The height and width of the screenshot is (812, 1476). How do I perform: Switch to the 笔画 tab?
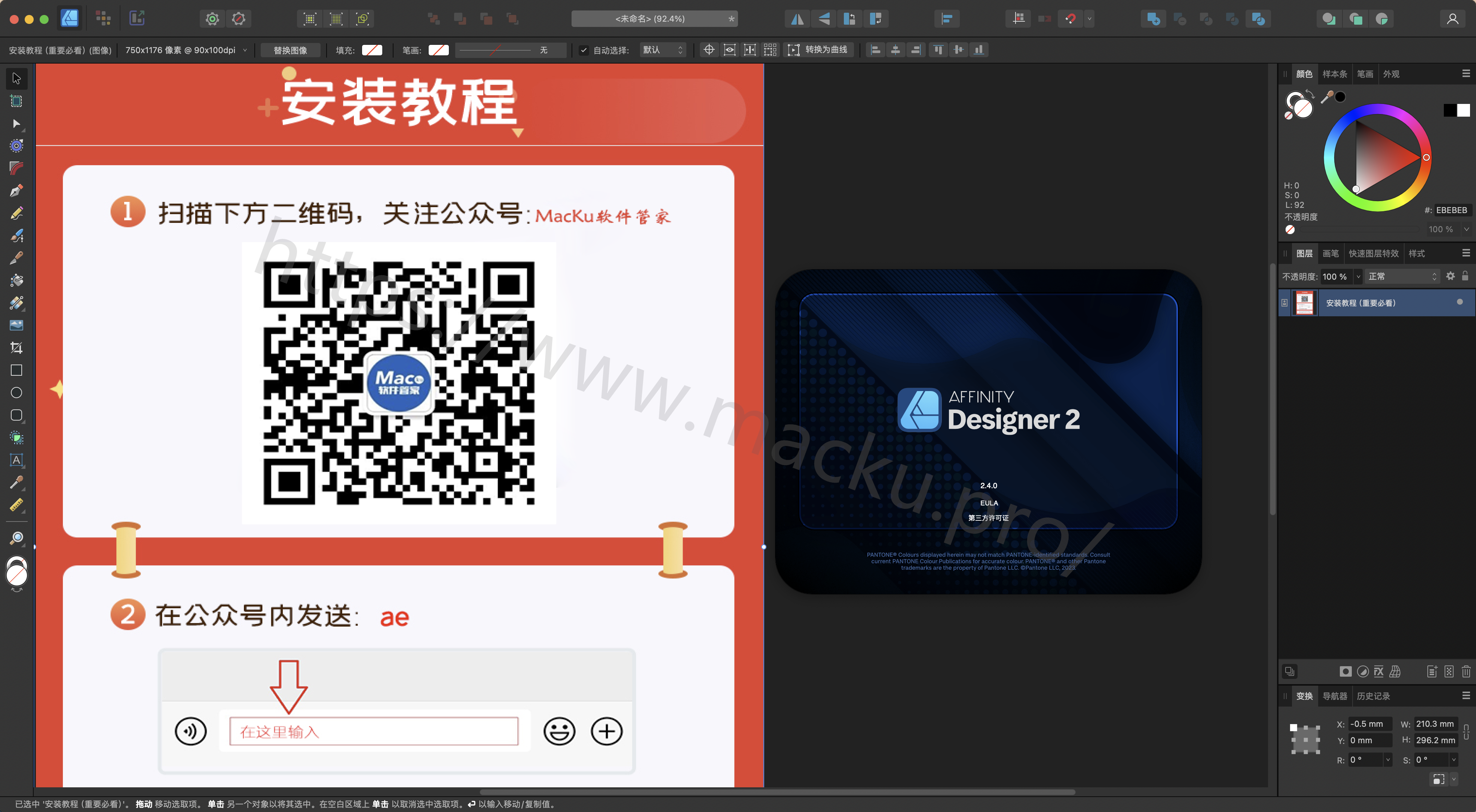pos(1365,74)
